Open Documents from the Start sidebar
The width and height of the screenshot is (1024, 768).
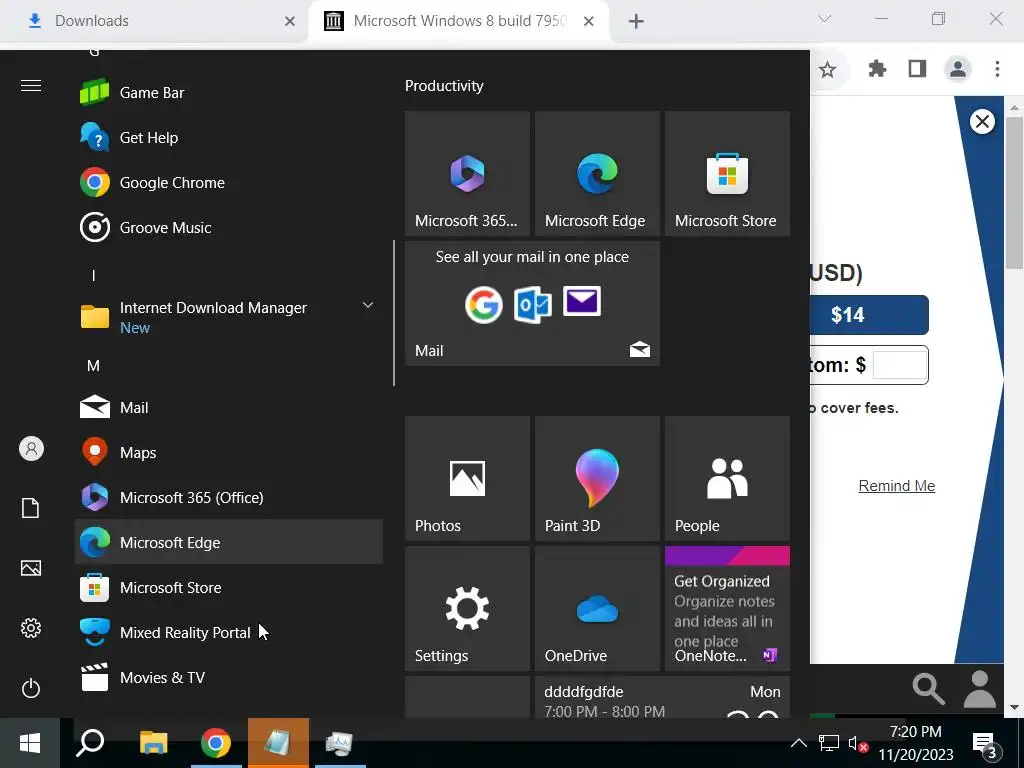coord(31,508)
